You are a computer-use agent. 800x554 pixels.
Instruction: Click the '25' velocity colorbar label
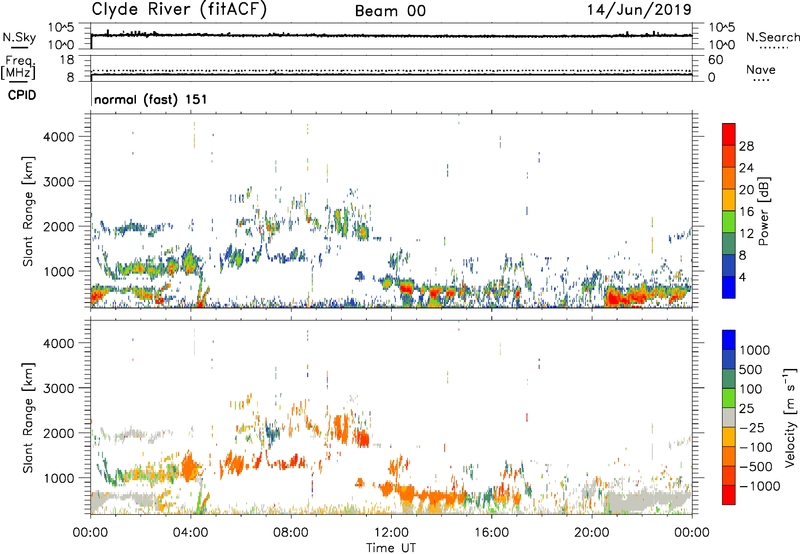(747, 408)
